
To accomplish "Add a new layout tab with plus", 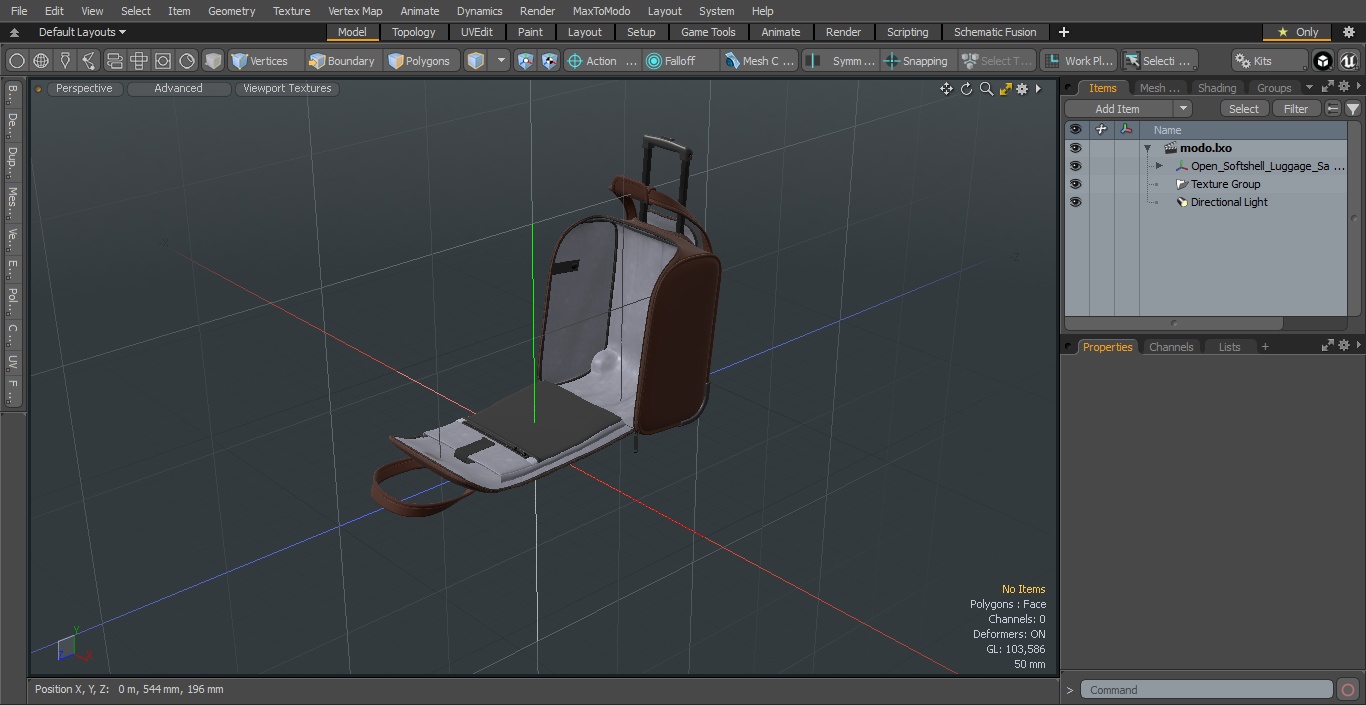I will pyautogui.click(x=1063, y=32).
